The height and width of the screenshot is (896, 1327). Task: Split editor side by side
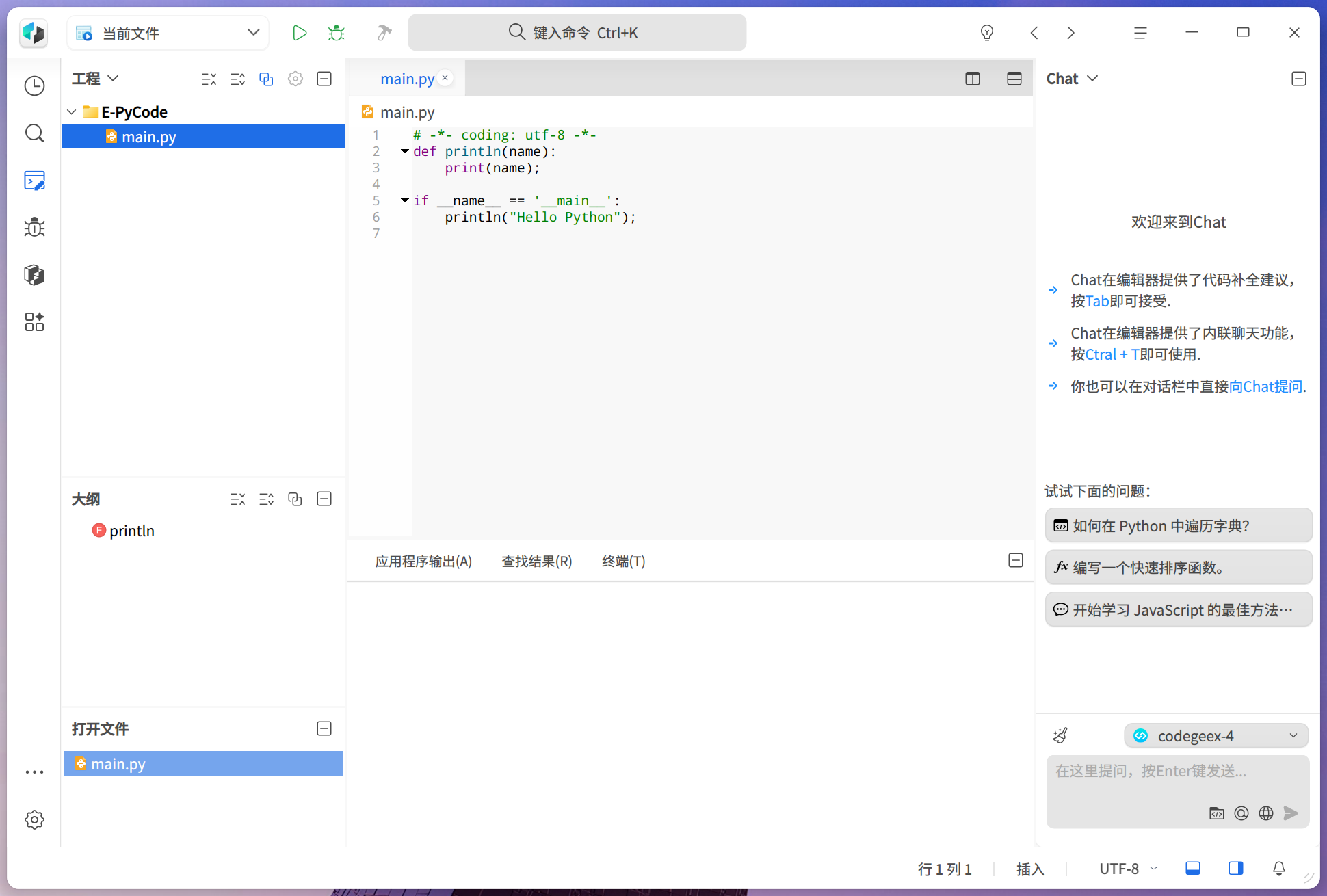pos(973,79)
